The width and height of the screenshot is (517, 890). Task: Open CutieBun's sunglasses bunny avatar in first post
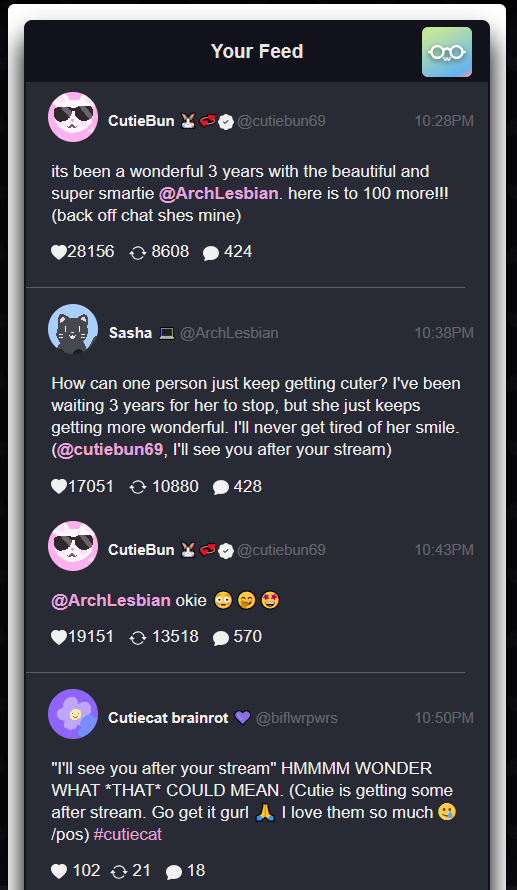coord(73,117)
